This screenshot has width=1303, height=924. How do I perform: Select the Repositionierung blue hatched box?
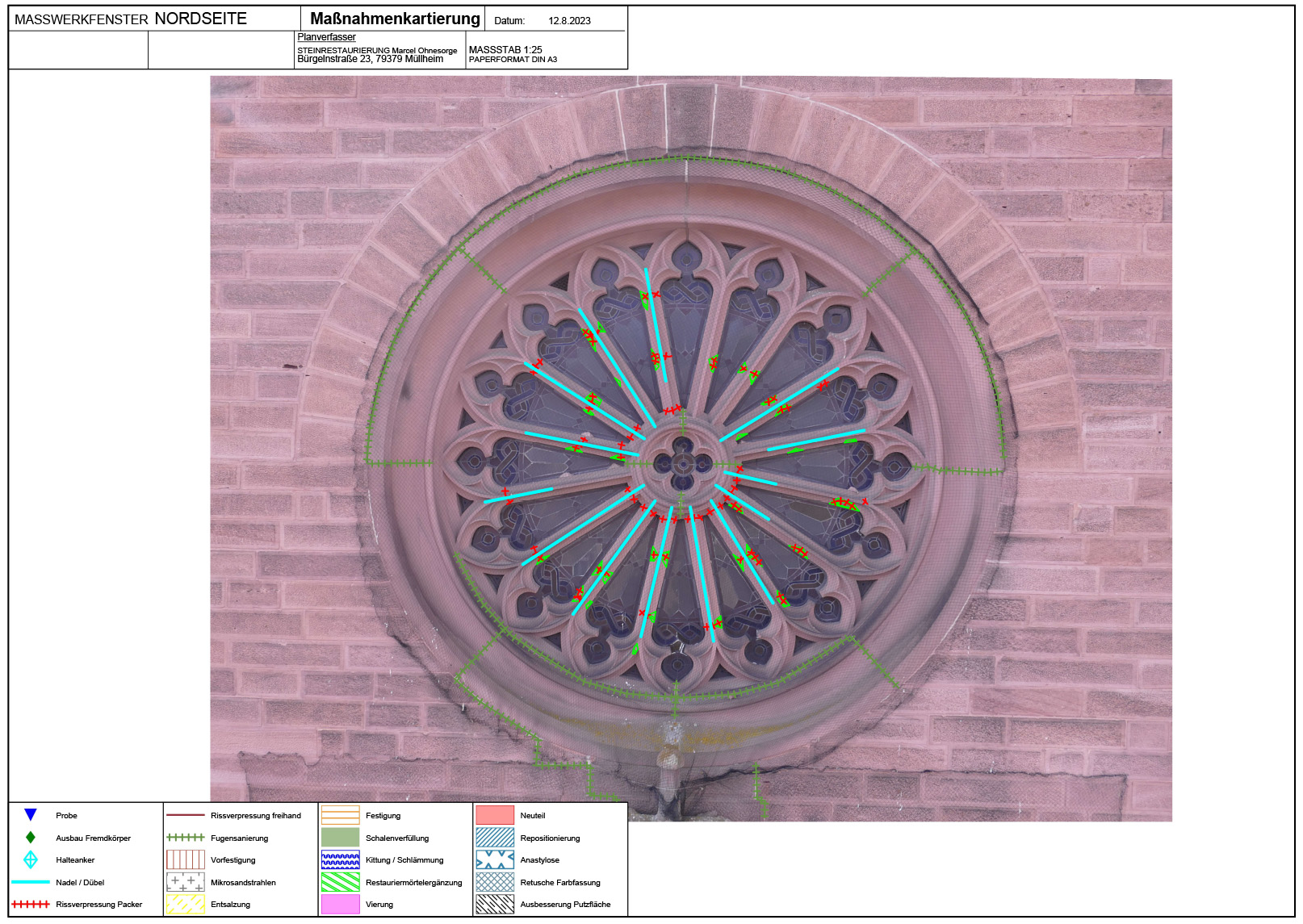[495, 838]
